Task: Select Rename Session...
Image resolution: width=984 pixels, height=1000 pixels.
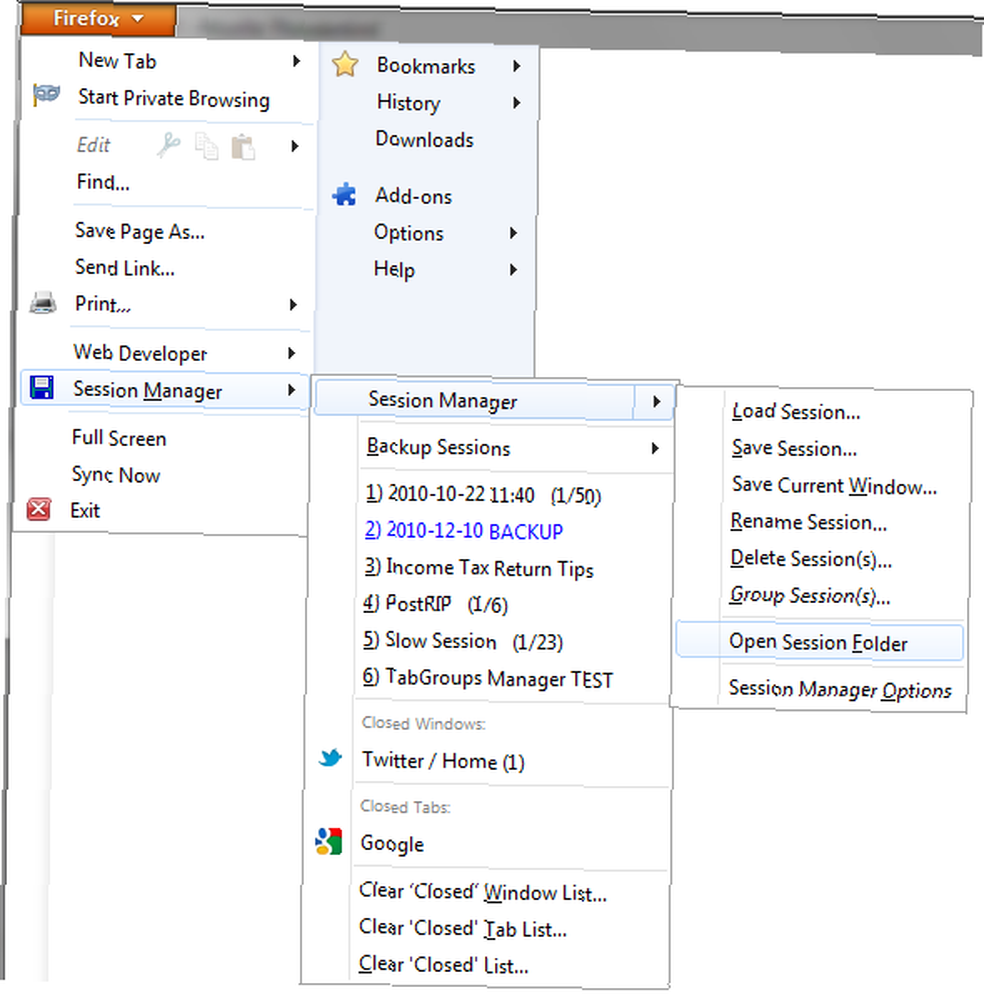Action: click(x=809, y=522)
